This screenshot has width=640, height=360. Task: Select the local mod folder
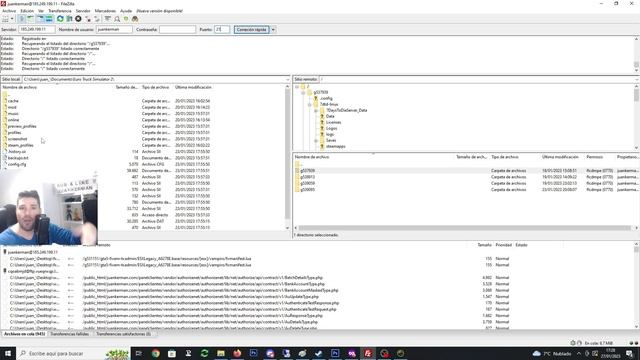coord(12,107)
